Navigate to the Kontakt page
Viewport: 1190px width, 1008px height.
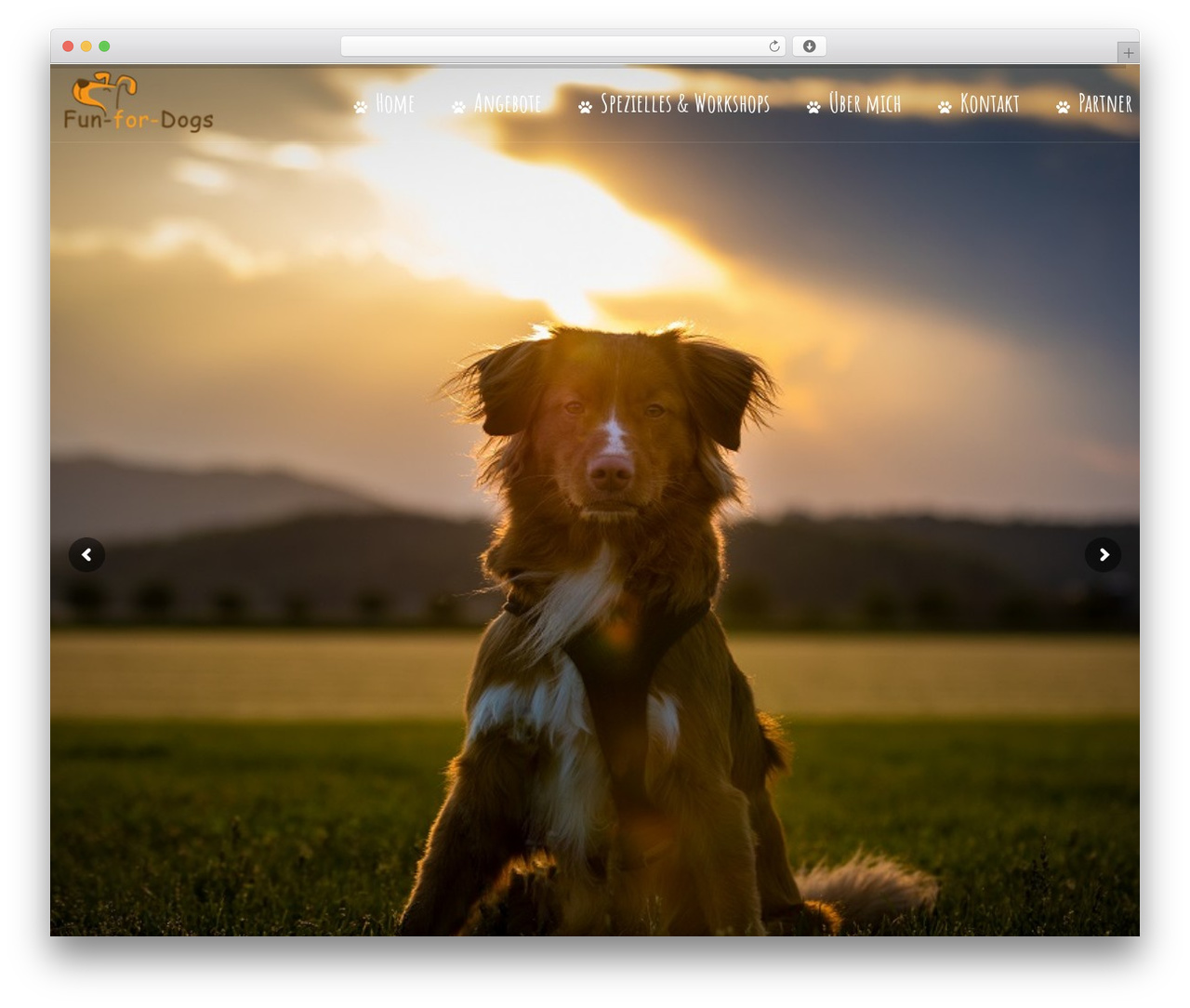[x=989, y=103]
